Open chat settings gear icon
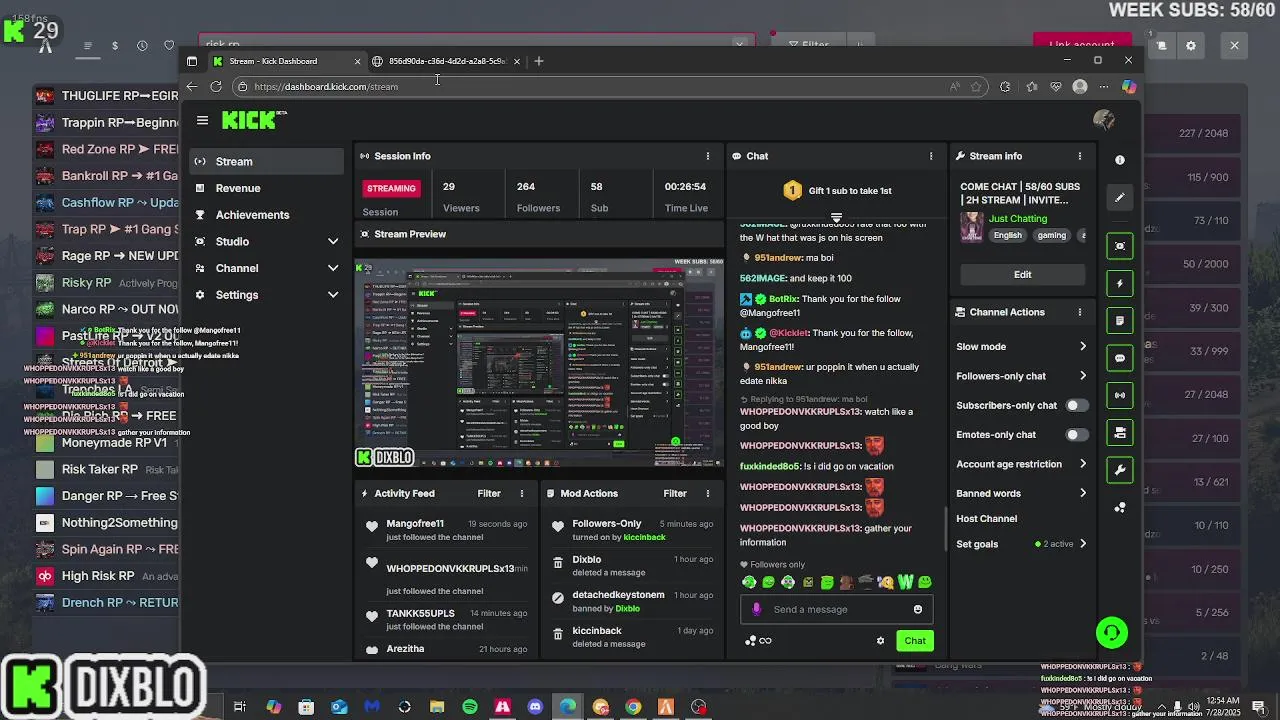Screen dimensions: 1280x720 pyautogui.click(x=880, y=641)
